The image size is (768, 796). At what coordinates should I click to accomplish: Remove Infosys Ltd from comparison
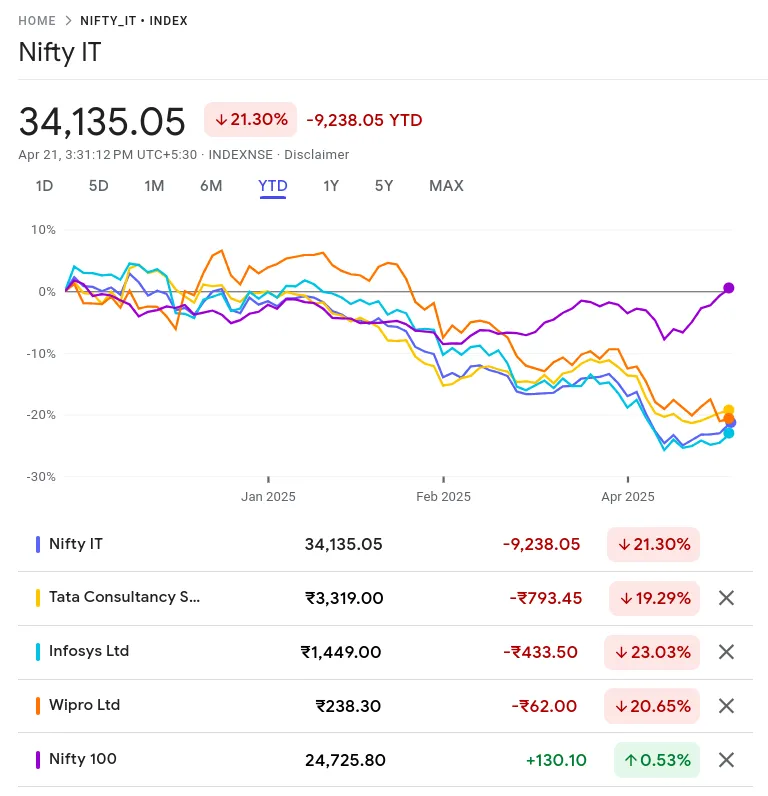click(726, 652)
